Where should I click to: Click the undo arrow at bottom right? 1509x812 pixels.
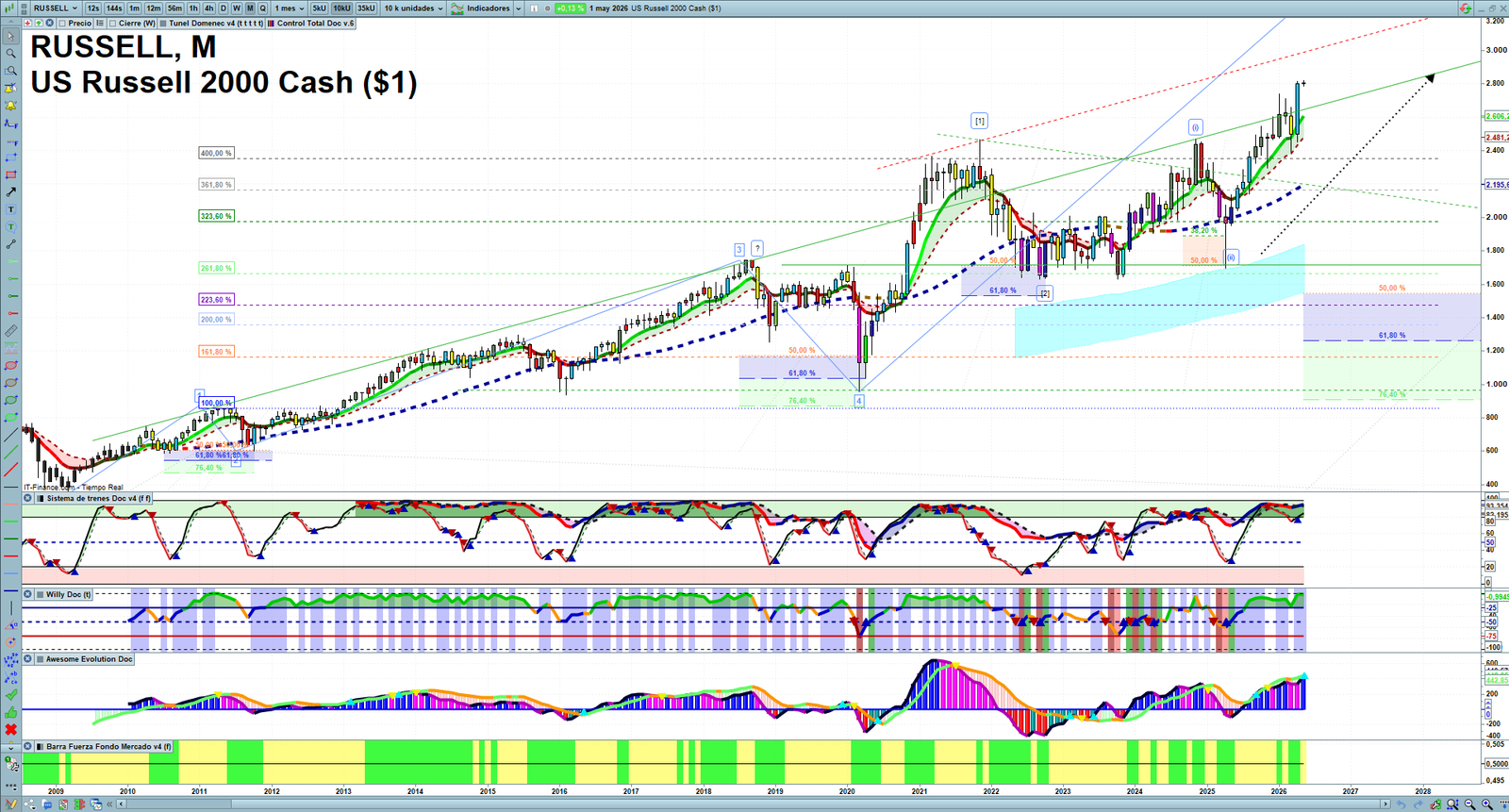pyautogui.click(x=1401, y=804)
